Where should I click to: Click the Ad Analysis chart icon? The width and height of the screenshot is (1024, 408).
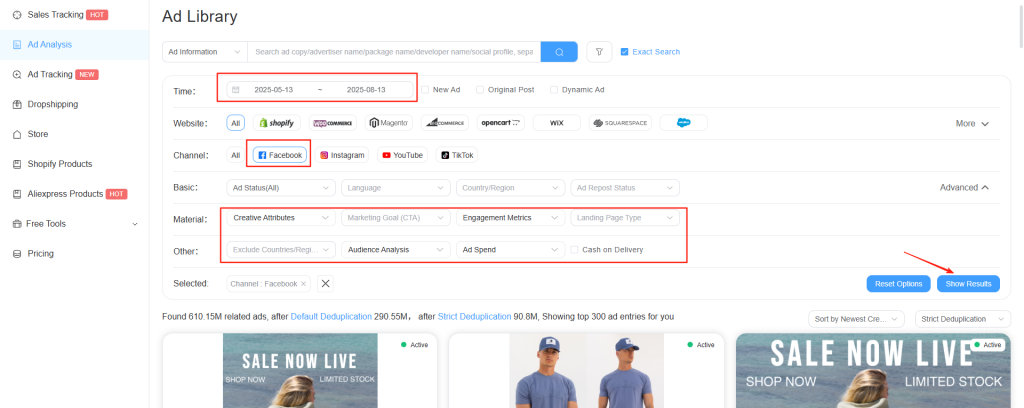pyautogui.click(x=17, y=44)
